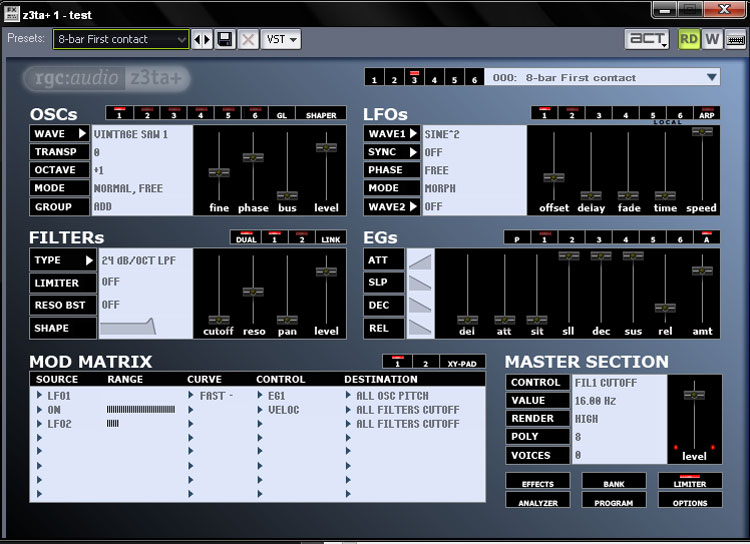
Task: Select oscillator 2 tab in OSCs
Action: pyautogui.click(x=147, y=113)
